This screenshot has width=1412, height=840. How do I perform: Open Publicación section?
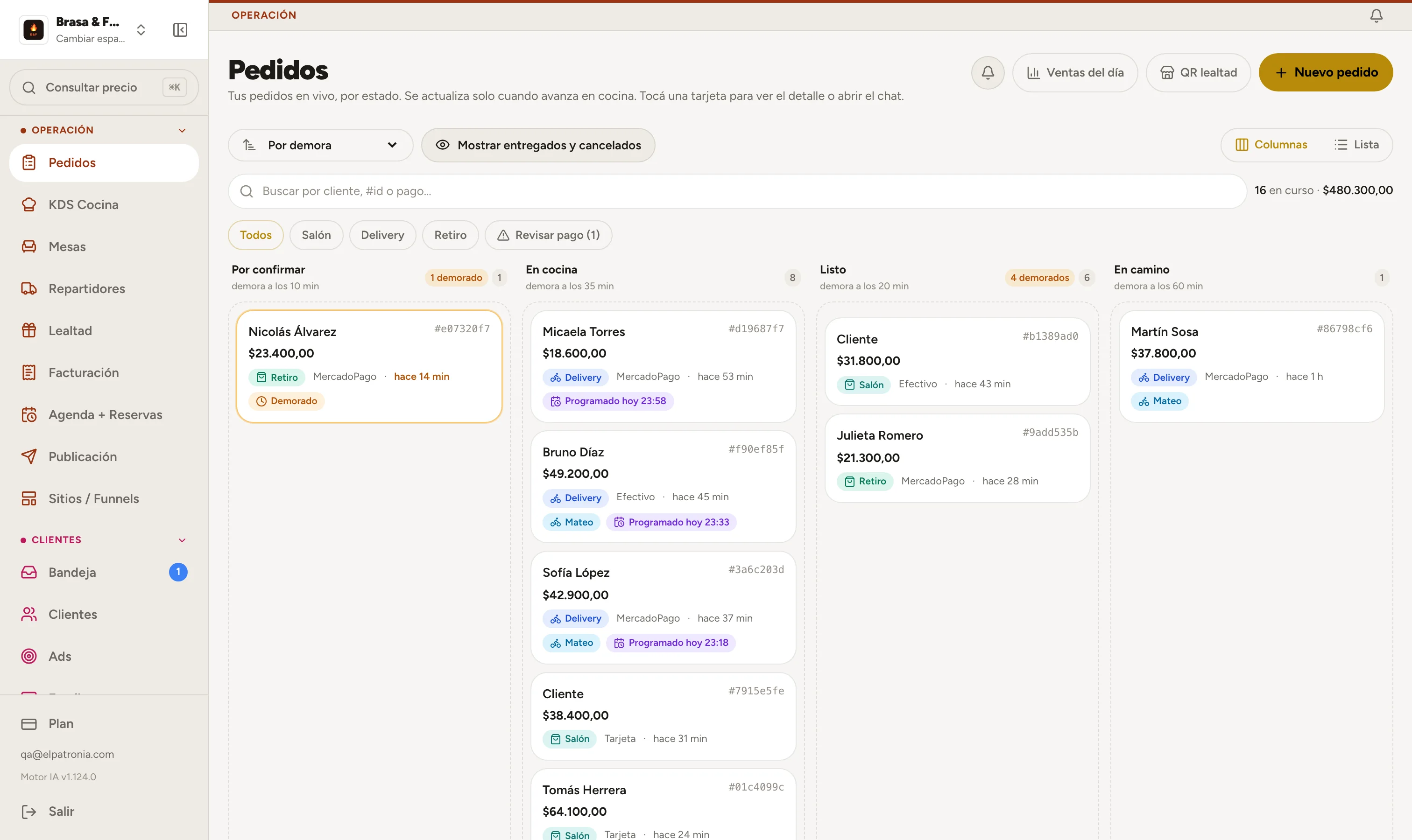point(104,456)
